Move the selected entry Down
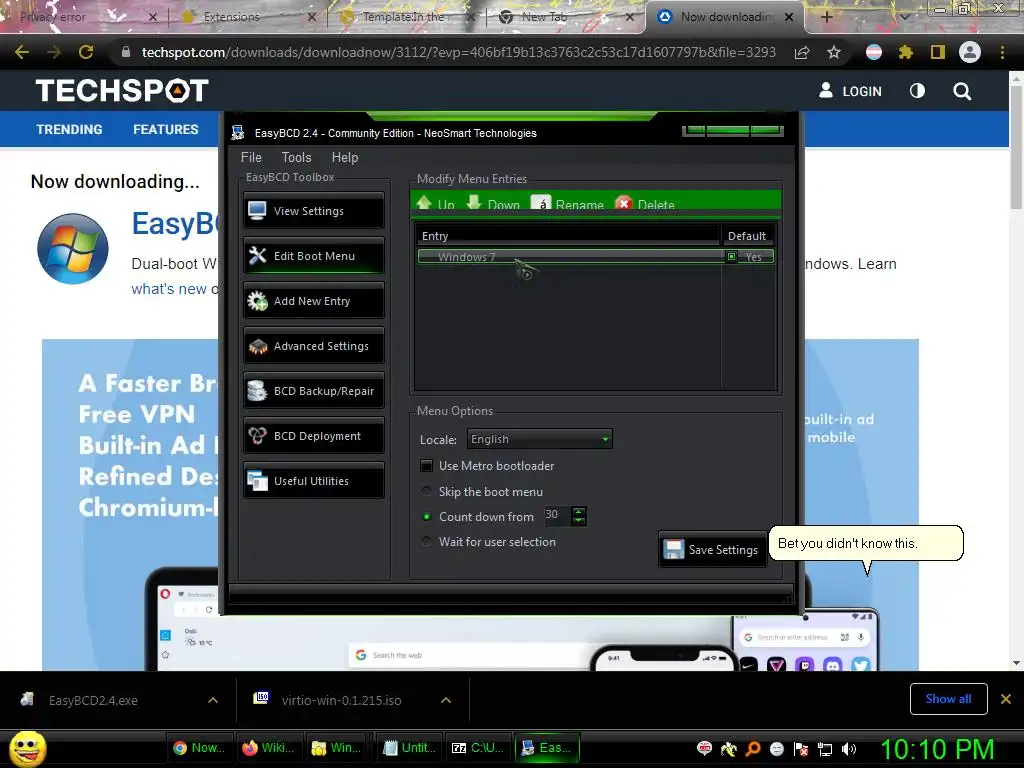This screenshot has width=1024, height=768. tap(493, 204)
